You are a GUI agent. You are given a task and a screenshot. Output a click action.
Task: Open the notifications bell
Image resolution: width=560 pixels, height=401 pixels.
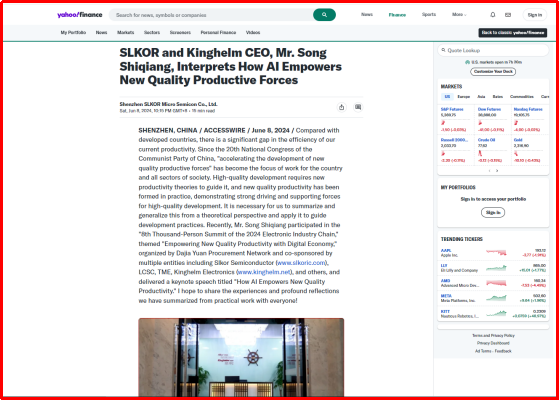[492, 15]
